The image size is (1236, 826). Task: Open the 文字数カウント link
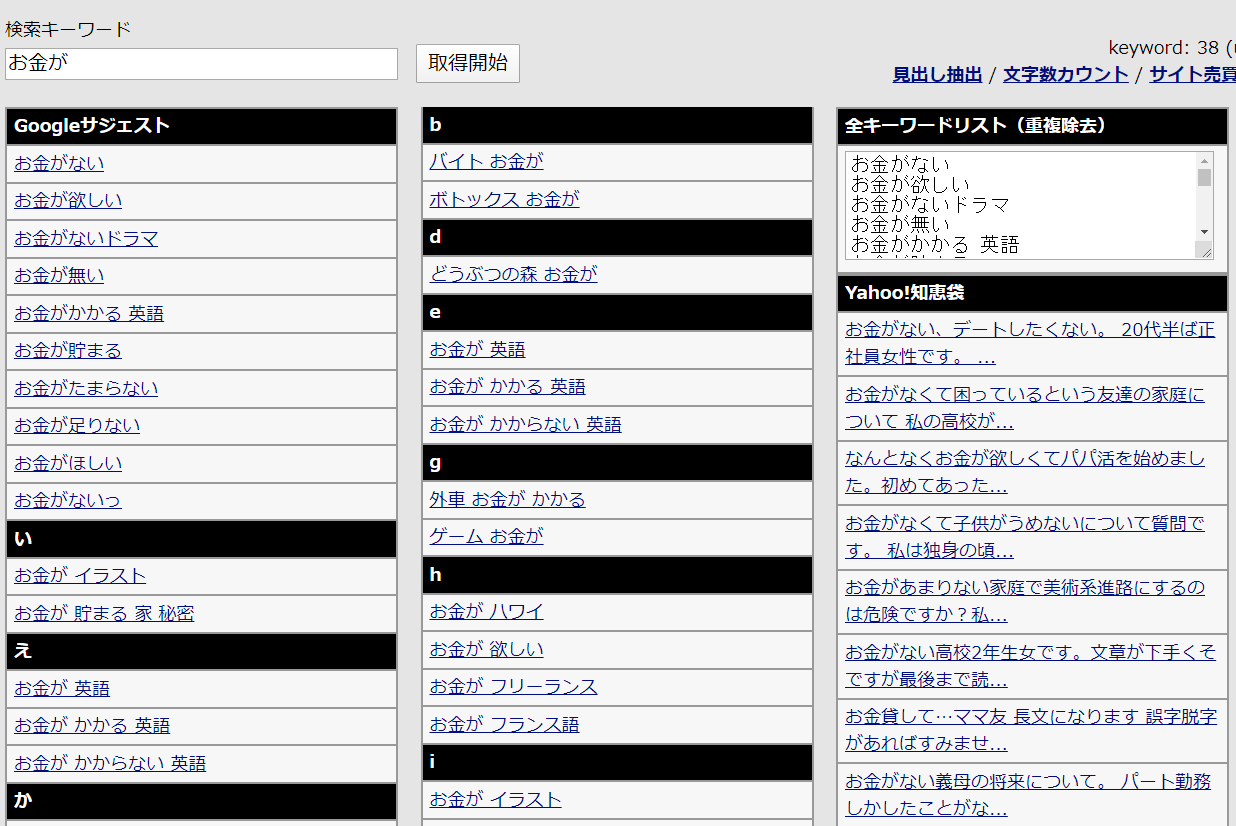coord(1065,74)
